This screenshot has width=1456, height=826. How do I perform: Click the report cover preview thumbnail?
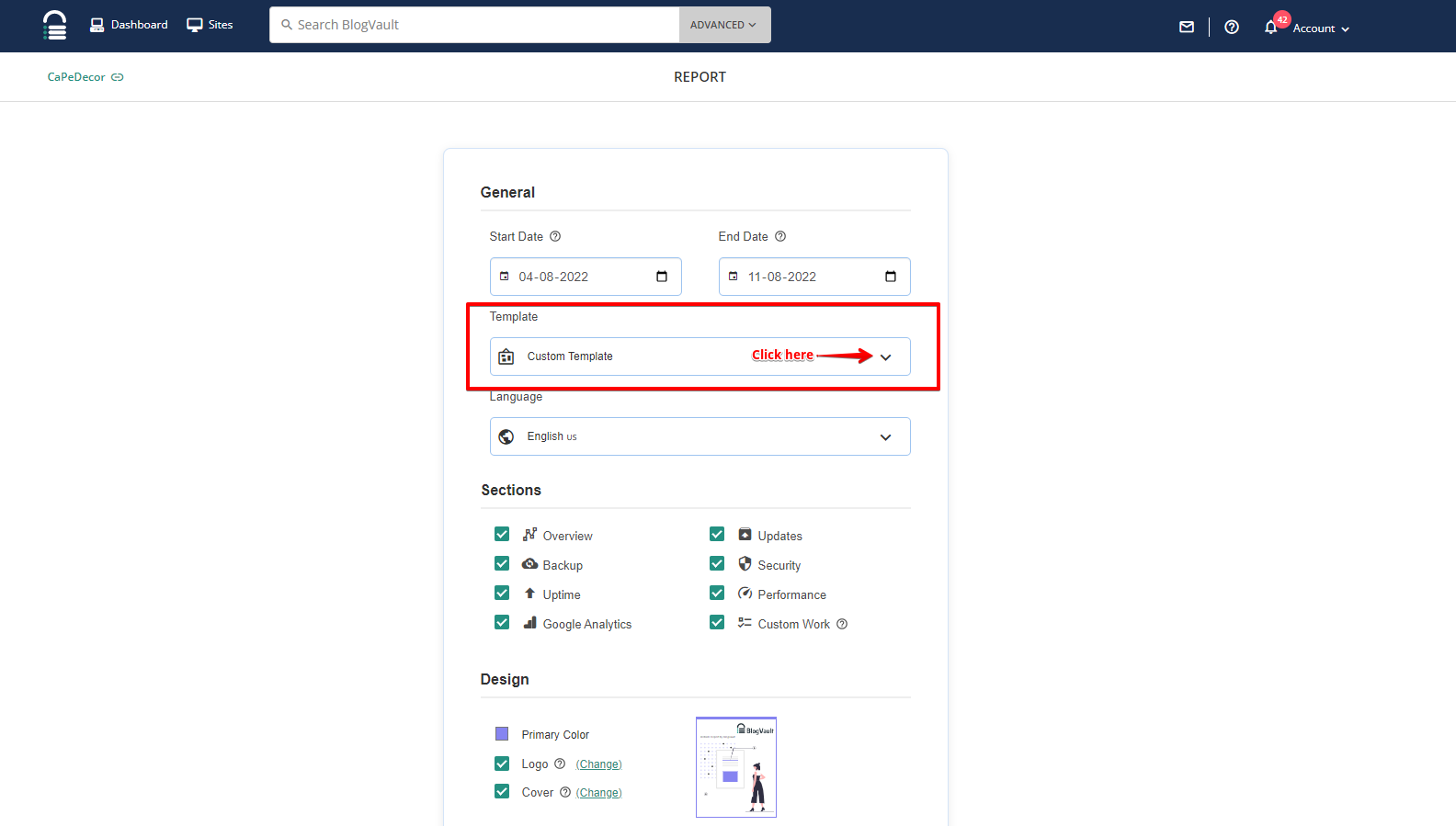coord(736,767)
